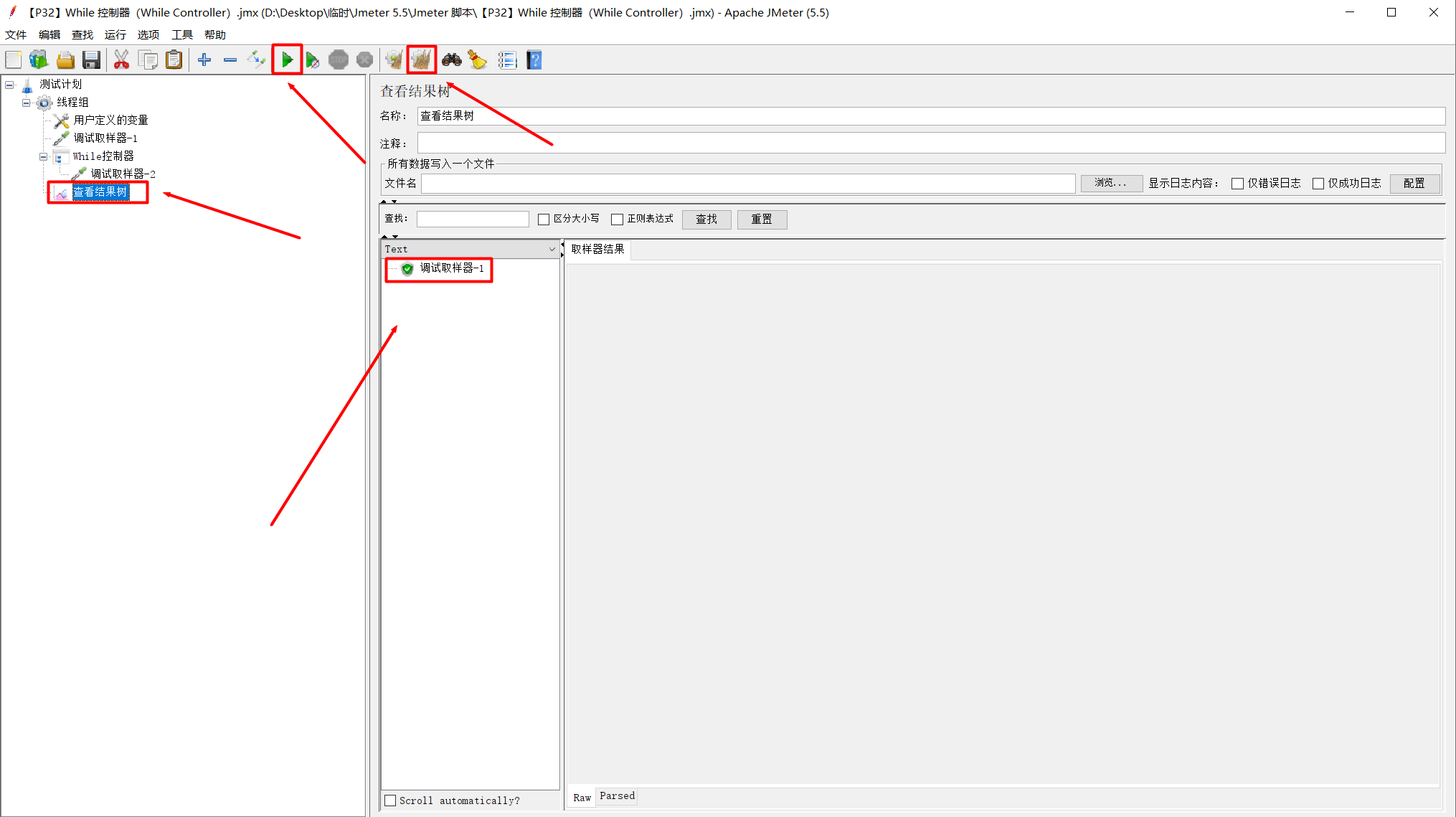Enable Scroll automatically checkbox
Screen dimensions: 1456x817
pyautogui.click(x=390, y=801)
